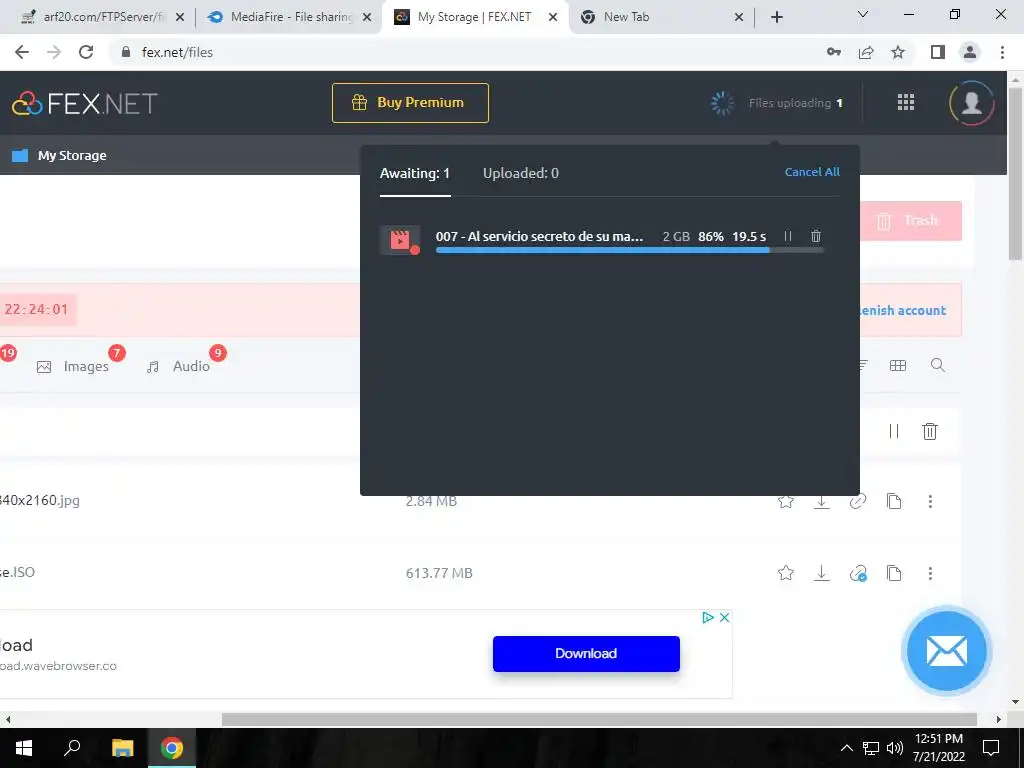The image size is (1024, 768).
Task: Click Cancel All uploads link
Action: [812, 172]
